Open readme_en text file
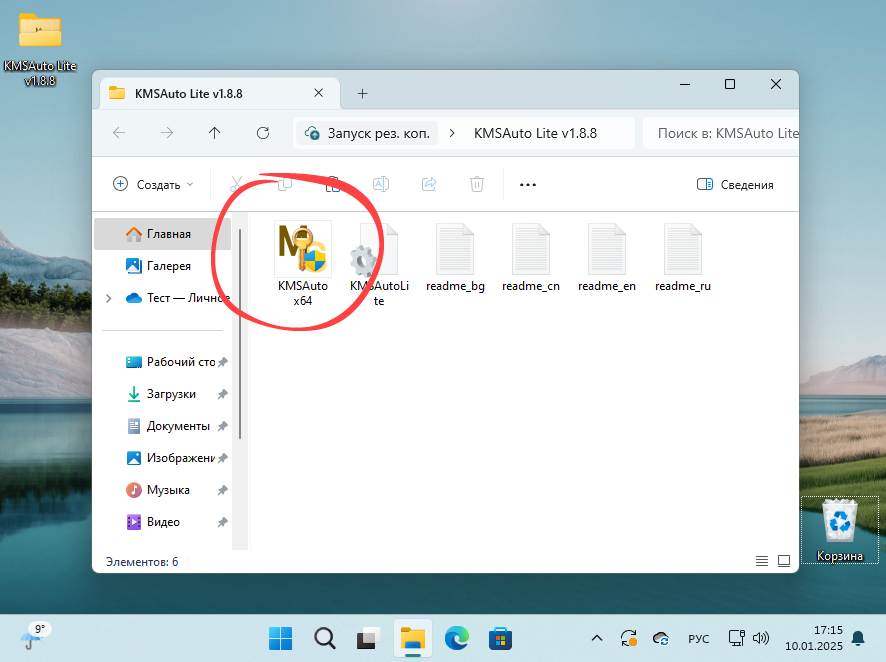Screen dimensions: 886x662 click(x=606, y=248)
